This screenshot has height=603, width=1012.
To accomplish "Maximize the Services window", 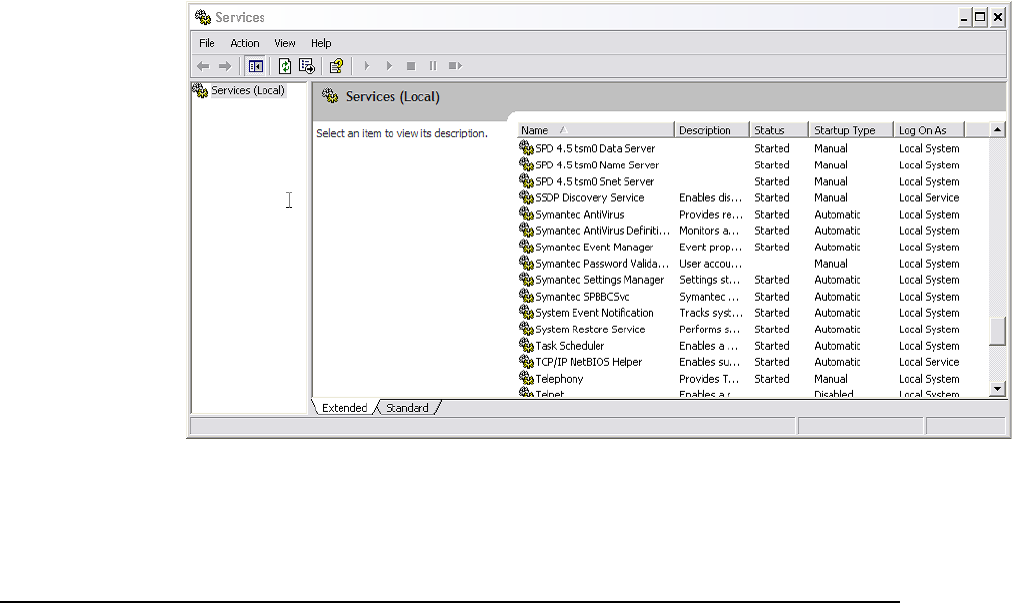I will point(980,17).
